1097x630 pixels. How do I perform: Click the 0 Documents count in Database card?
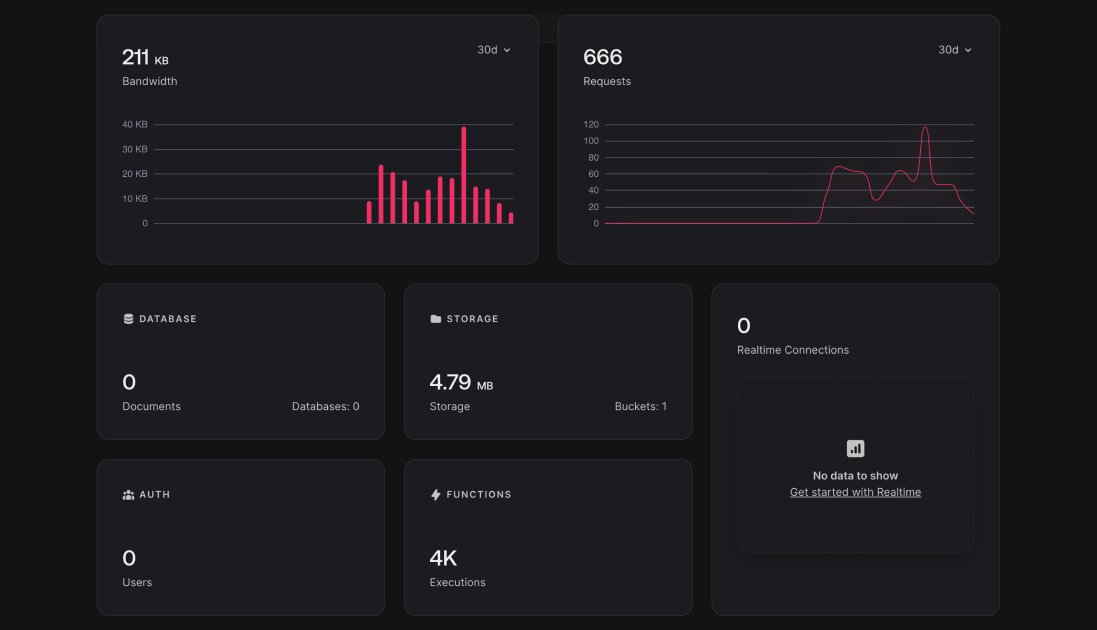coord(129,382)
